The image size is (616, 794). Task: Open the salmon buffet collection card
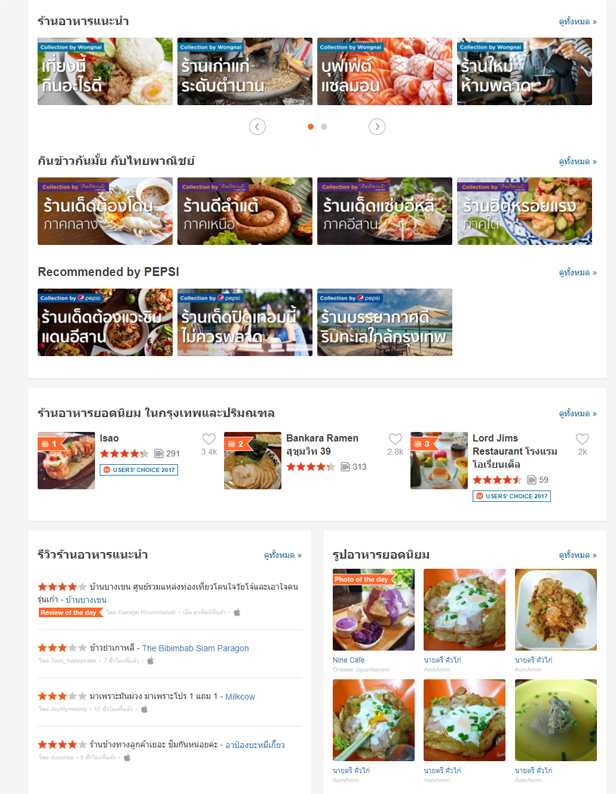click(384, 71)
